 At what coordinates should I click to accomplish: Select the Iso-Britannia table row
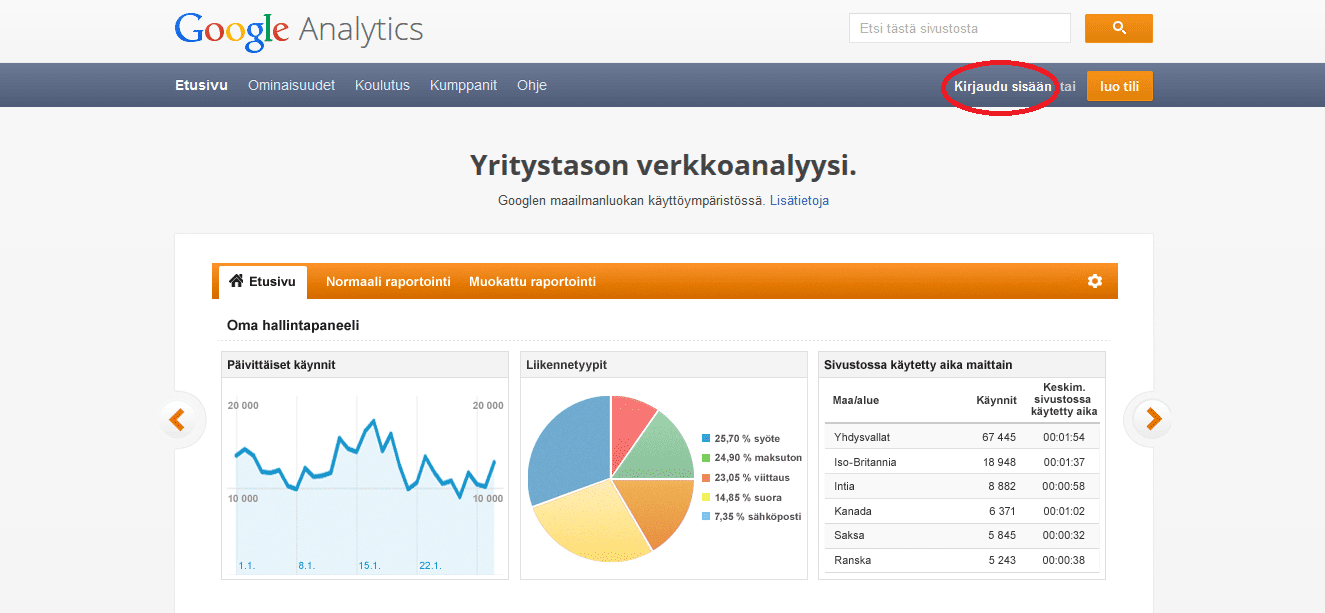click(x=962, y=462)
